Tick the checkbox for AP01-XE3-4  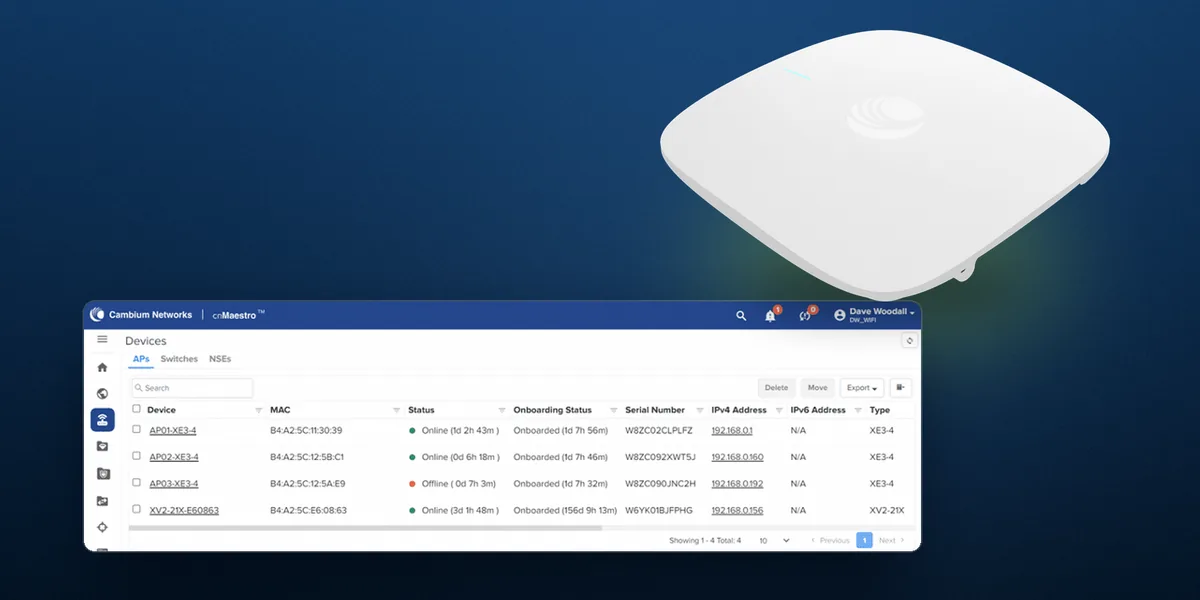(137, 429)
